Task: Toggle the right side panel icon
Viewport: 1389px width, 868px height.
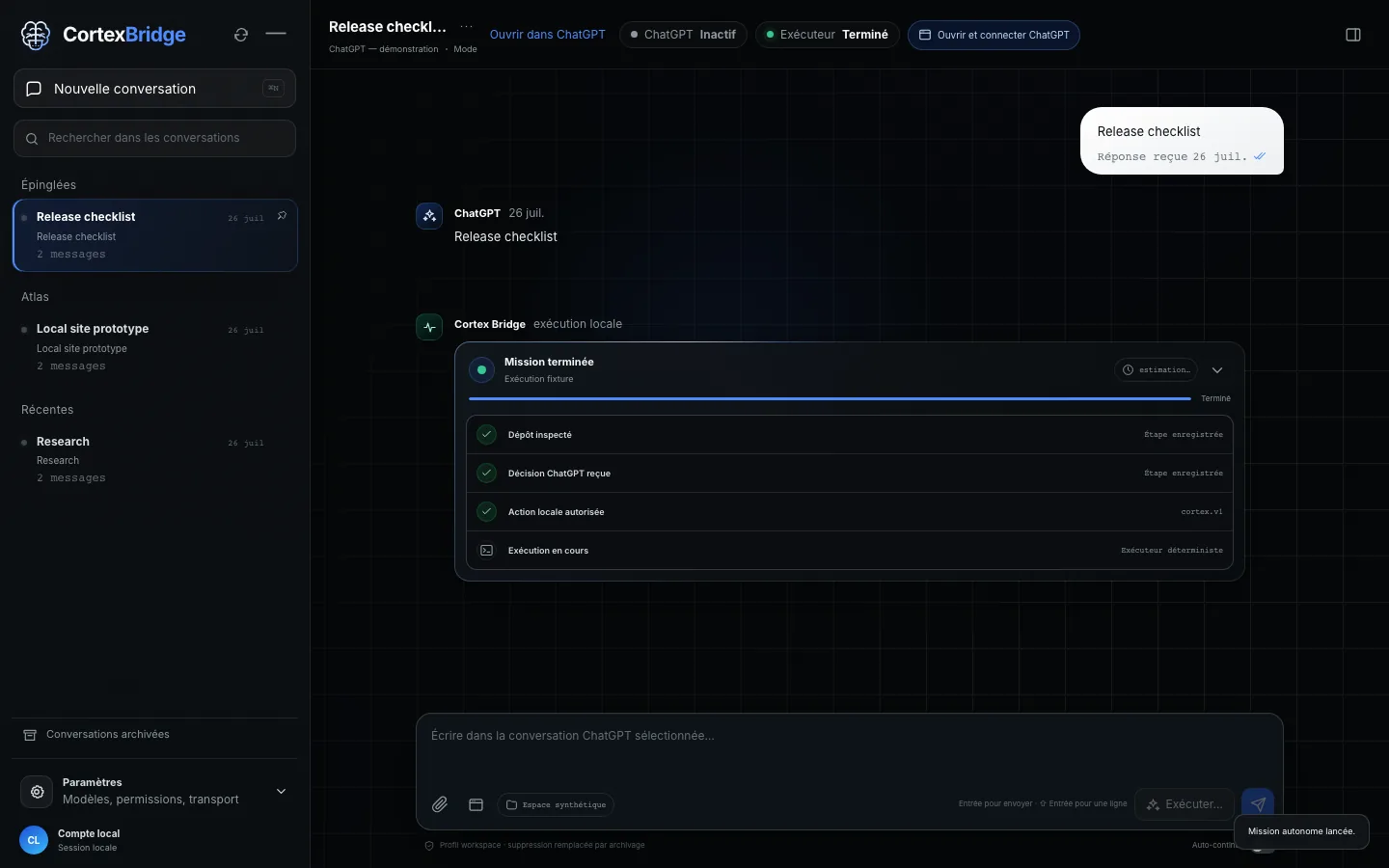Action: coord(1353,35)
